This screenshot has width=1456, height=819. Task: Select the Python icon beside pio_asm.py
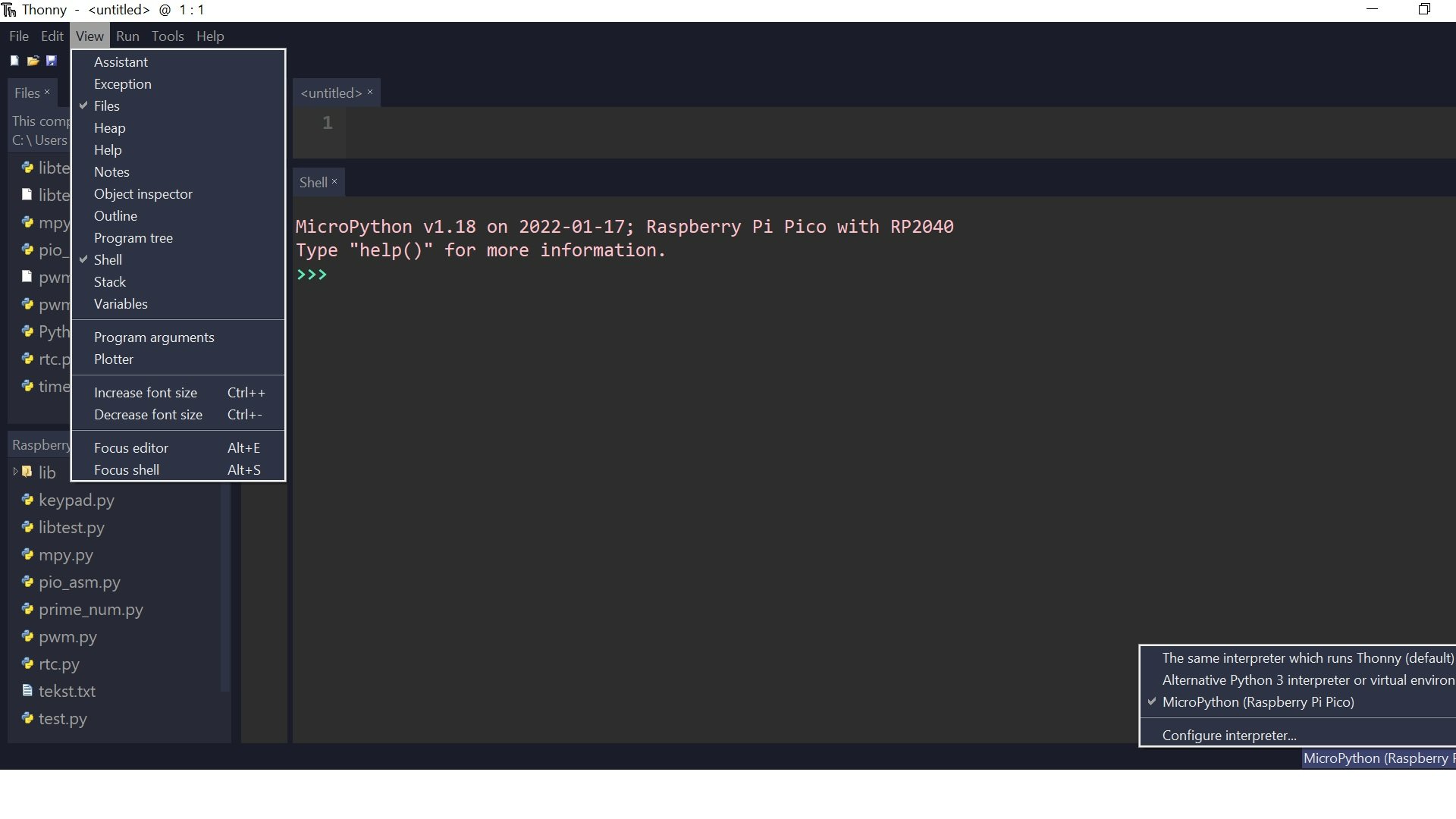(x=27, y=582)
